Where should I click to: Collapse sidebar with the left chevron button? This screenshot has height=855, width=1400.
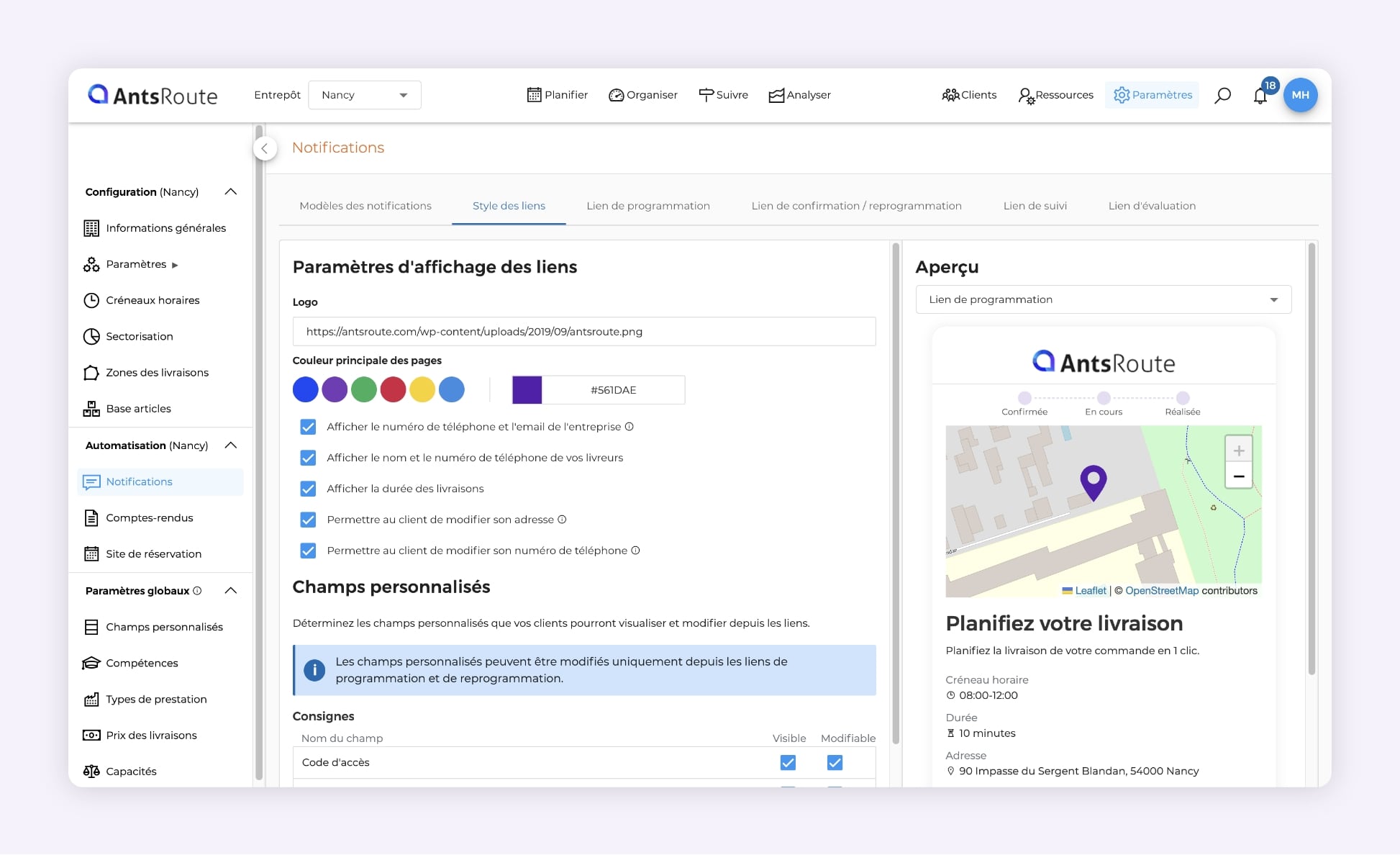(265, 148)
